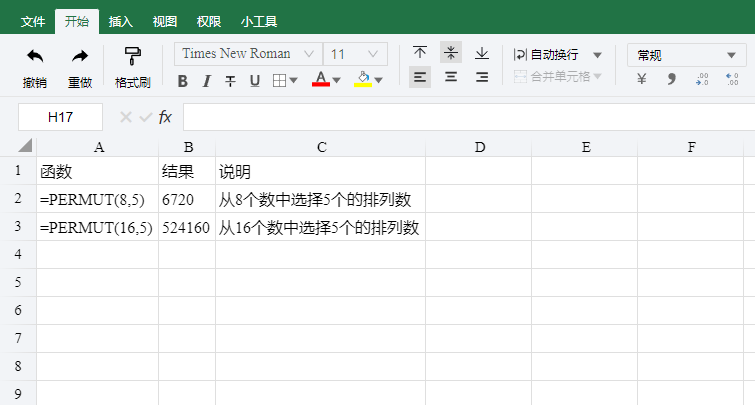
Task: Apply currency ¥ format
Action: coord(641,78)
